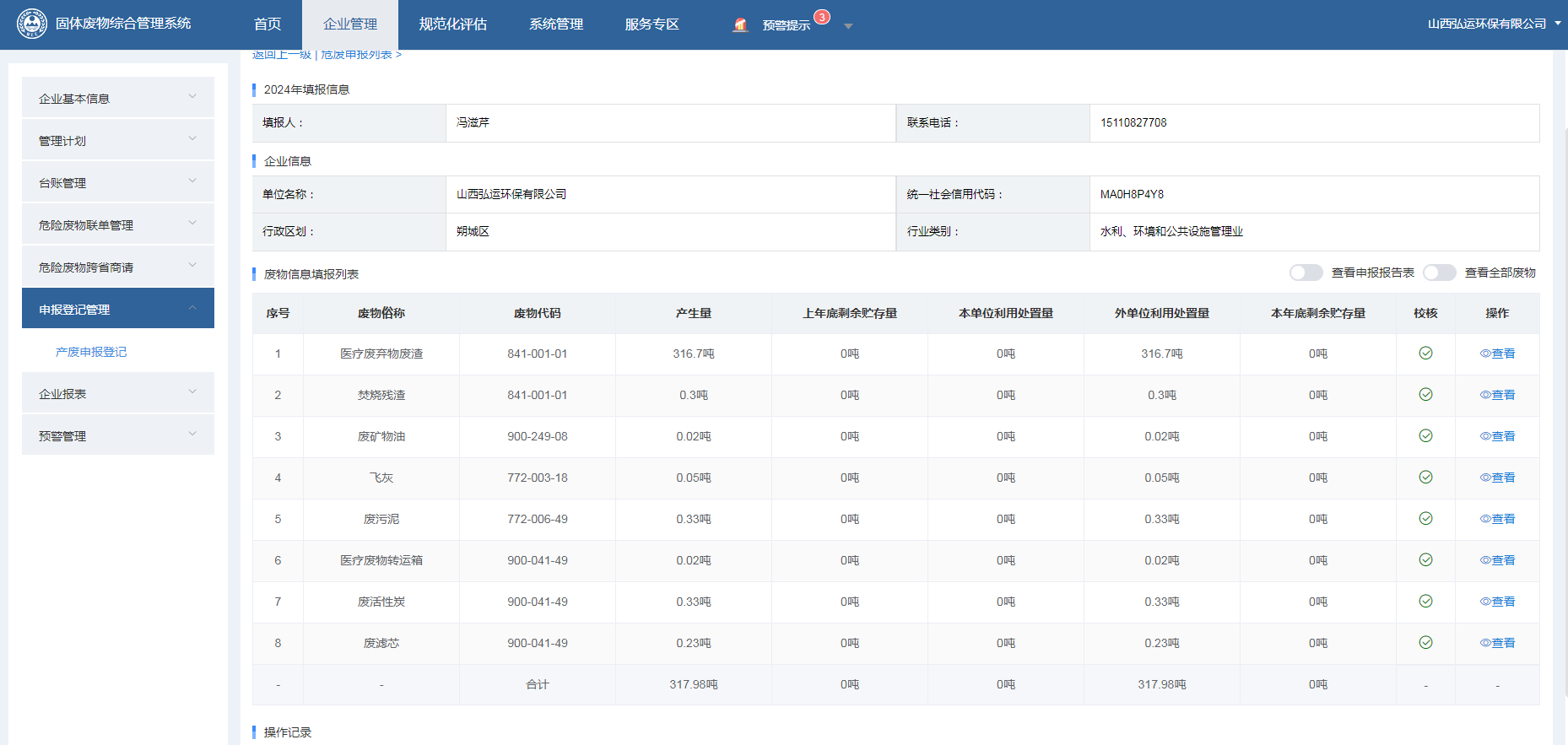This screenshot has width=1568, height=745.
Task: Click check mark icon for 废污泥 row
Action: click(x=1425, y=519)
